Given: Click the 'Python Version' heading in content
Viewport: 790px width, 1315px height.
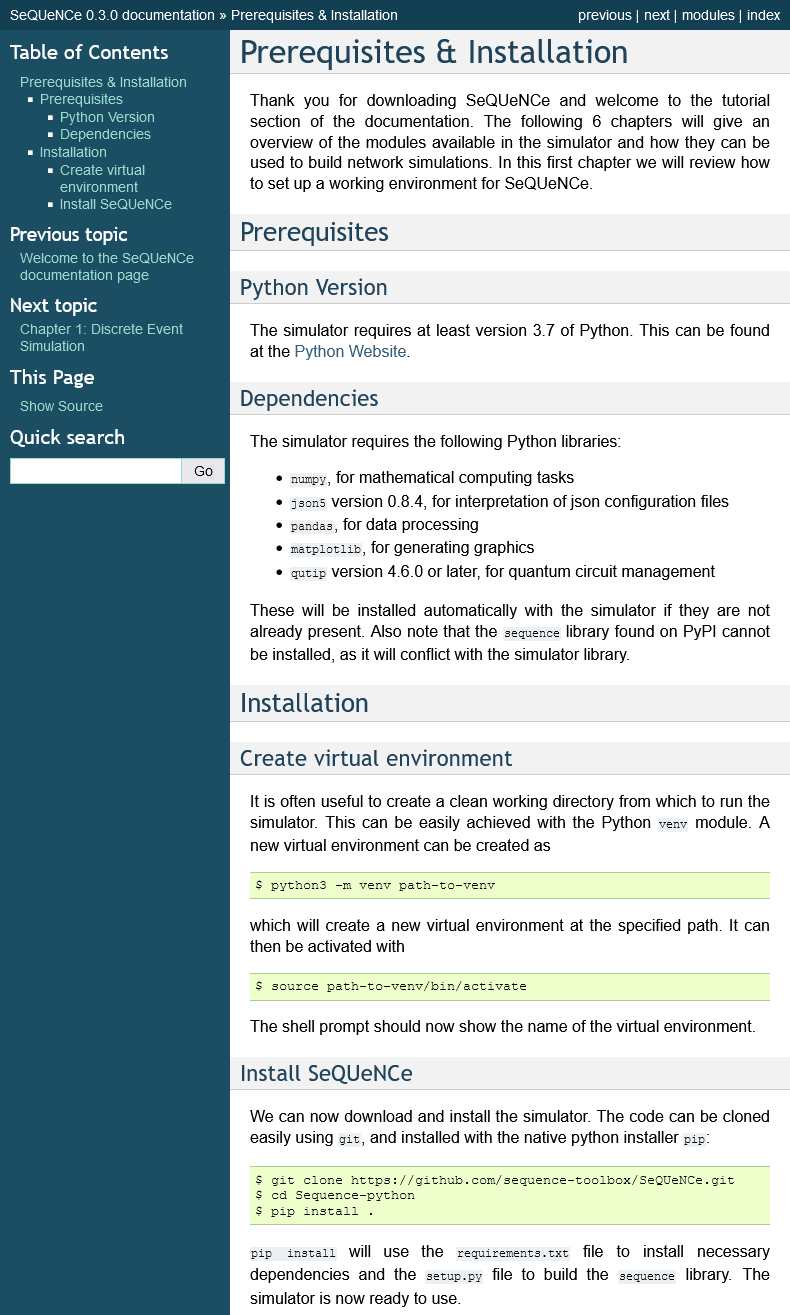Looking at the screenshot, I should click(313, 287).
